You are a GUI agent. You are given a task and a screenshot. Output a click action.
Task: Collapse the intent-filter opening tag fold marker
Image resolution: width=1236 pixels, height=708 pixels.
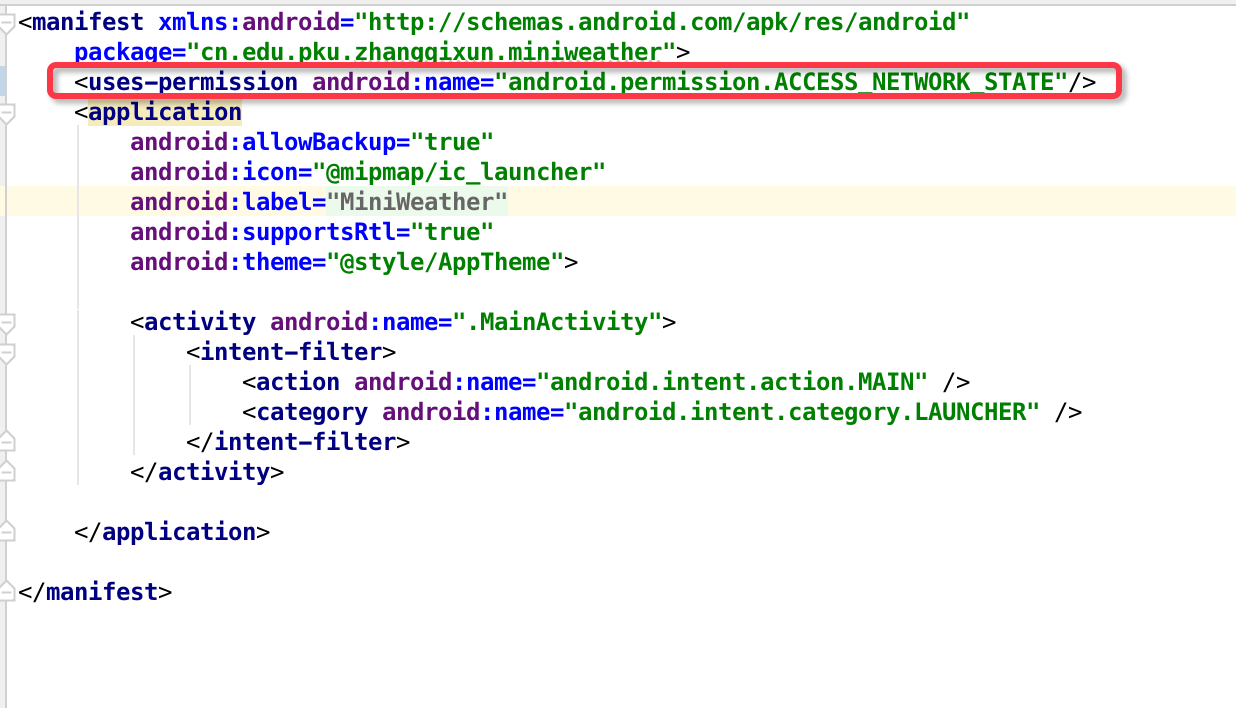click(7, 352)
